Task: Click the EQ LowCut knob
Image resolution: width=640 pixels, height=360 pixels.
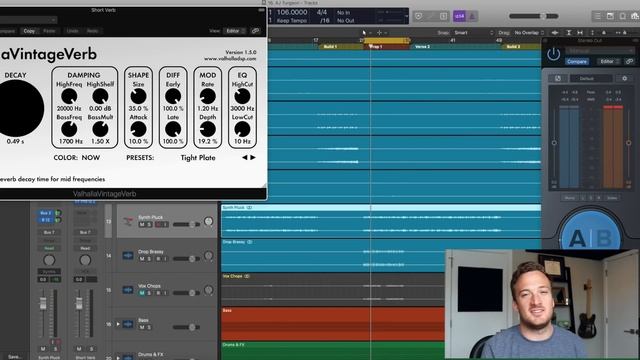Action: click(242, 129)
